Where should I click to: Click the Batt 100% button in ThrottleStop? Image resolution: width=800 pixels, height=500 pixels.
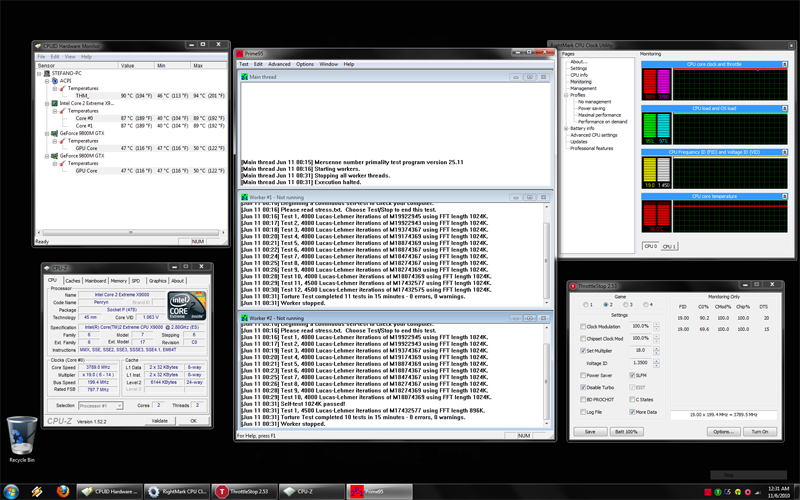626,432
